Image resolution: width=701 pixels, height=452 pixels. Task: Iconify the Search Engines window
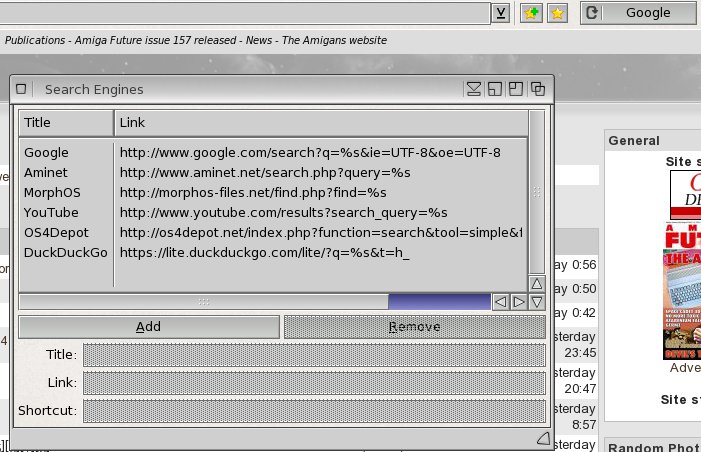474,89
